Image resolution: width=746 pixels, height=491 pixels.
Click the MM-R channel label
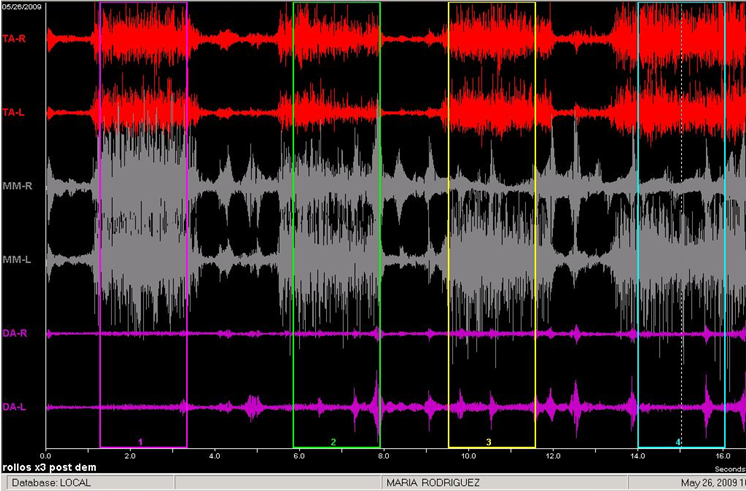tap(14, 187)
